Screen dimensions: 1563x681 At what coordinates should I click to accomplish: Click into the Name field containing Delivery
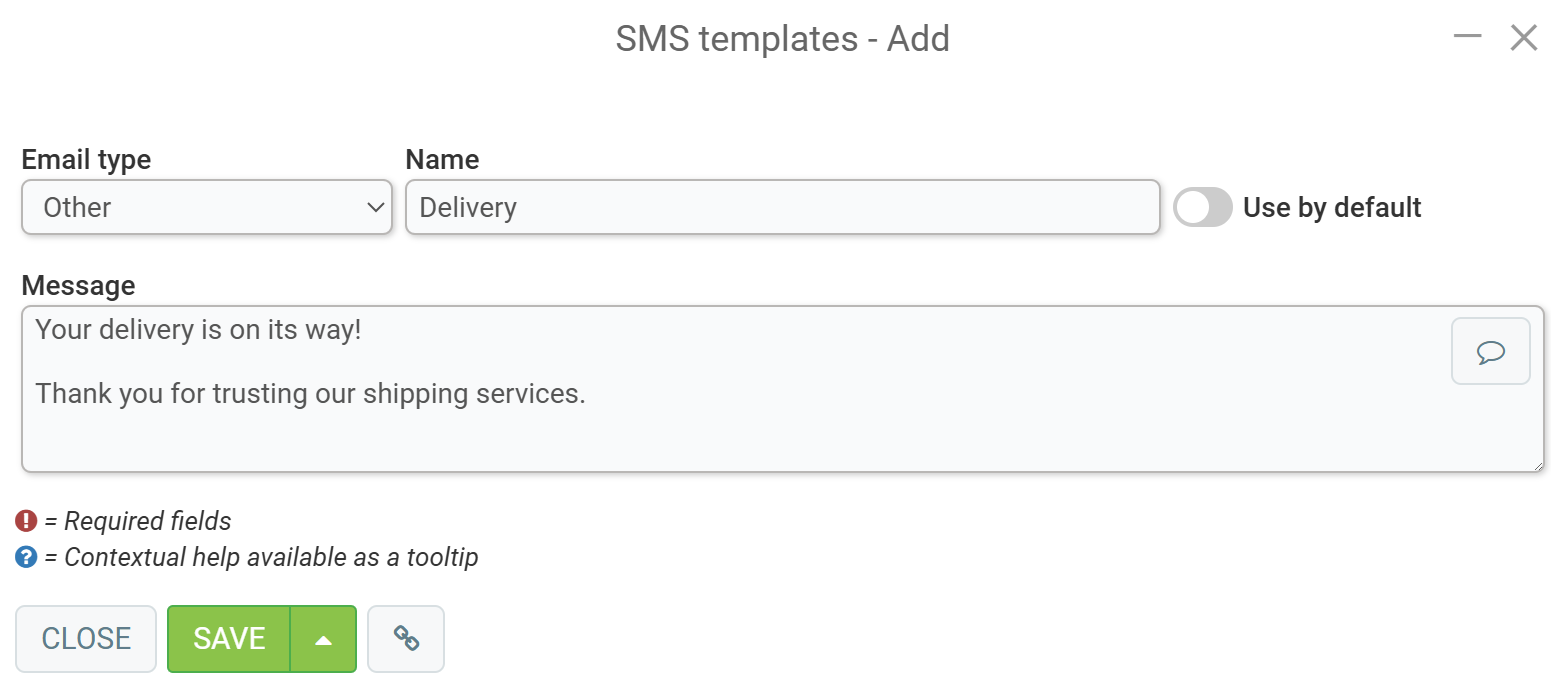coord(782,207)
